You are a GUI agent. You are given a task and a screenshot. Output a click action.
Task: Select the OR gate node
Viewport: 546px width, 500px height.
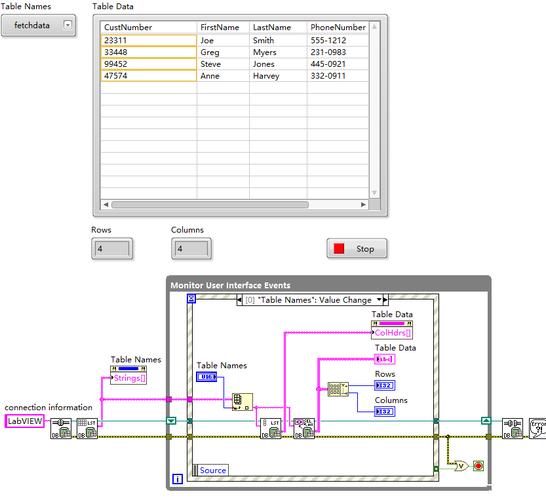click(x=462, y=466)
